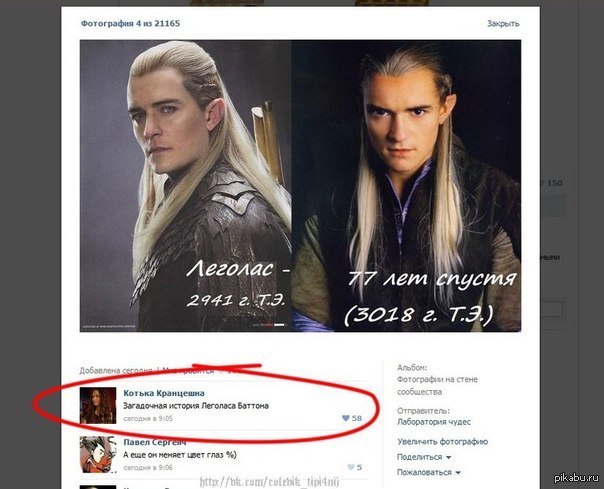Image resolution: width=604 pixels, height=489 pixels.
Task: Open album Фотографии на стене сообщества
Action: click(x=437, y=386)
